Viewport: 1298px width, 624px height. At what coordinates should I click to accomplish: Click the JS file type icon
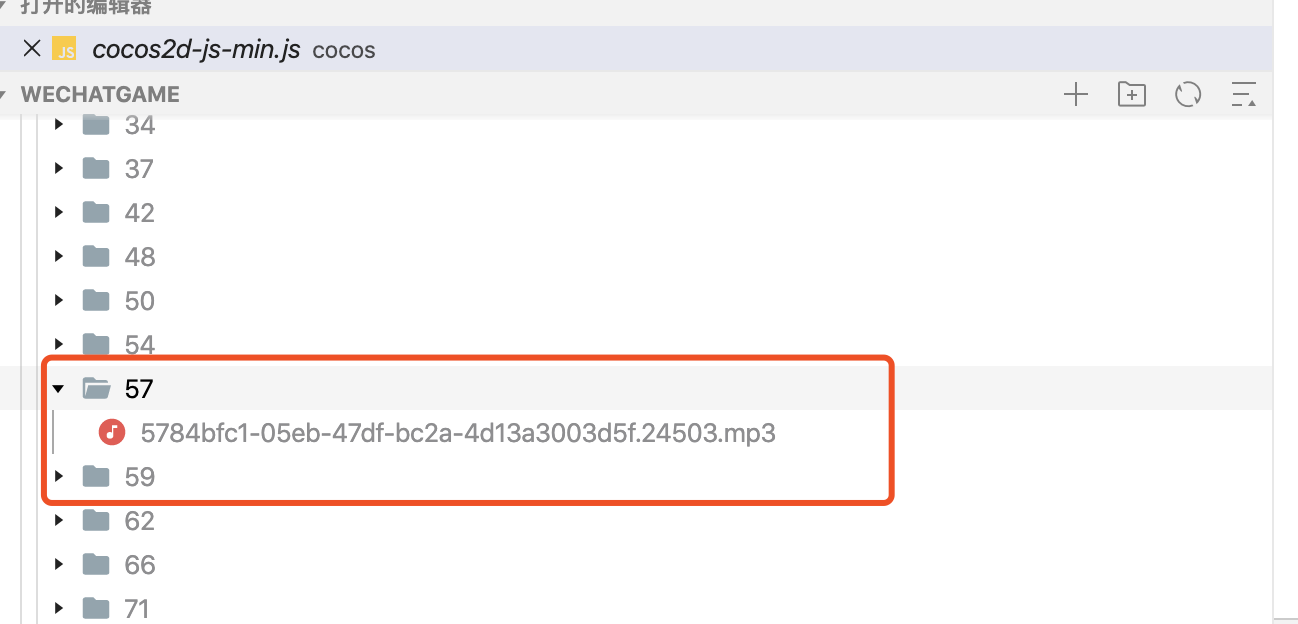[x=65, y=49]
